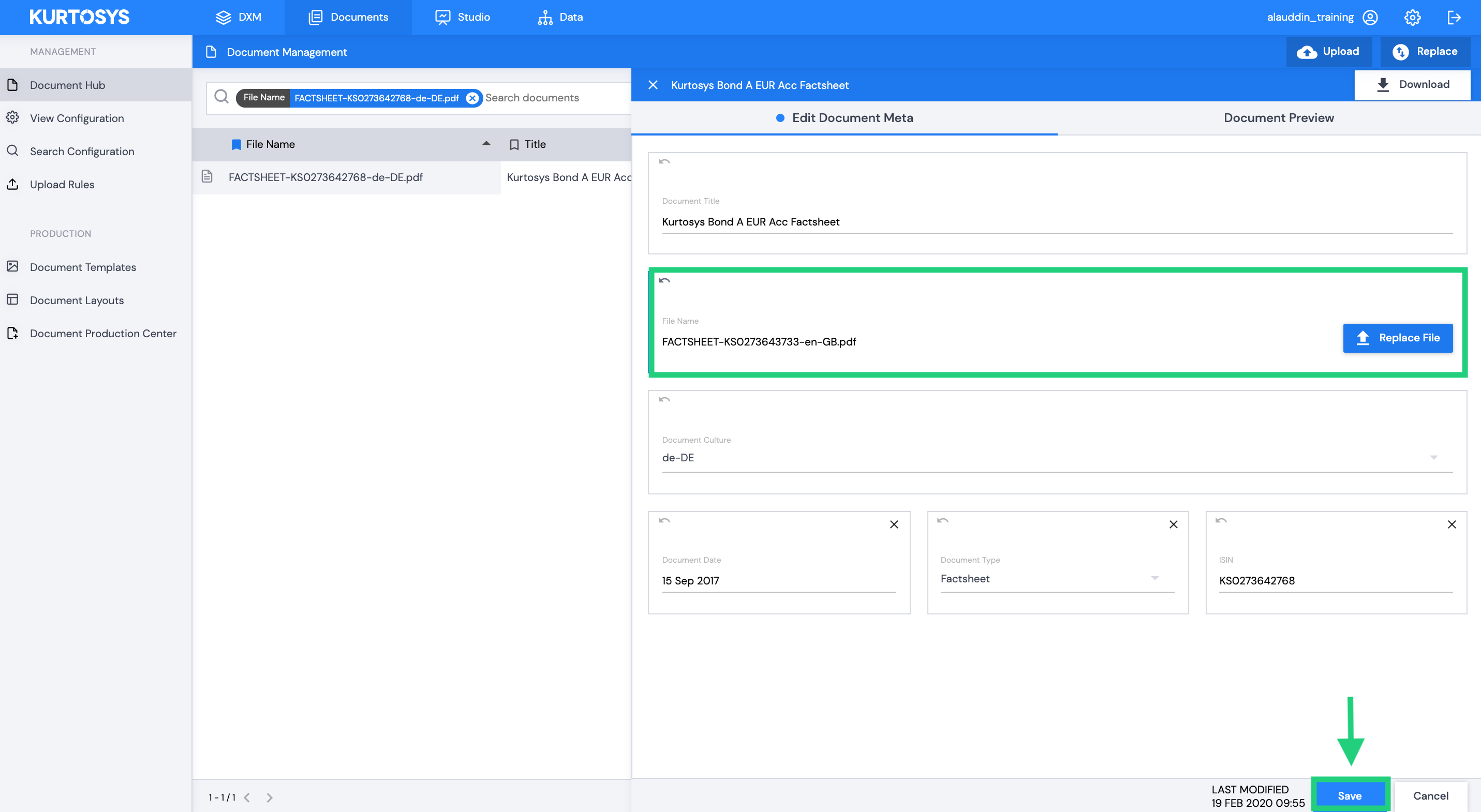
Task: Undo changes to Document Type
Action: point(942,521)
